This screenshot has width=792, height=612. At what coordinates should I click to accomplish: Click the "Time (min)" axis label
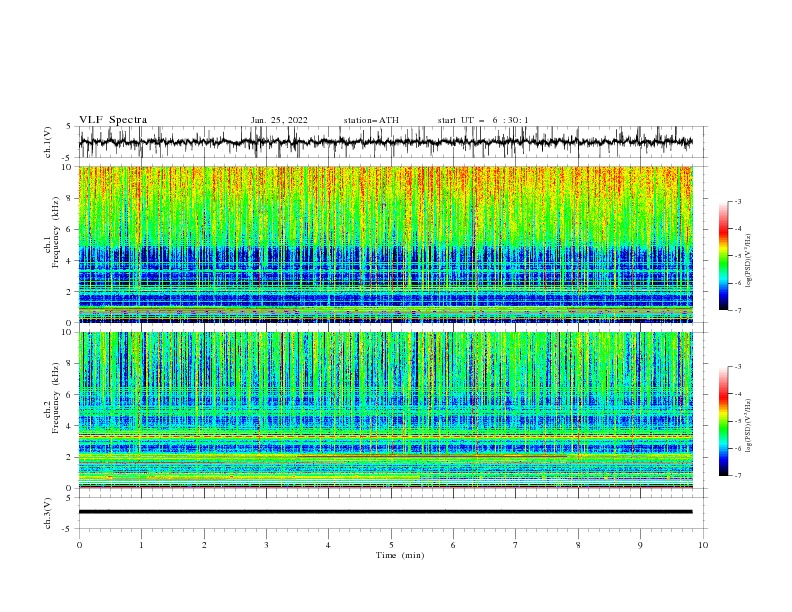400,555
